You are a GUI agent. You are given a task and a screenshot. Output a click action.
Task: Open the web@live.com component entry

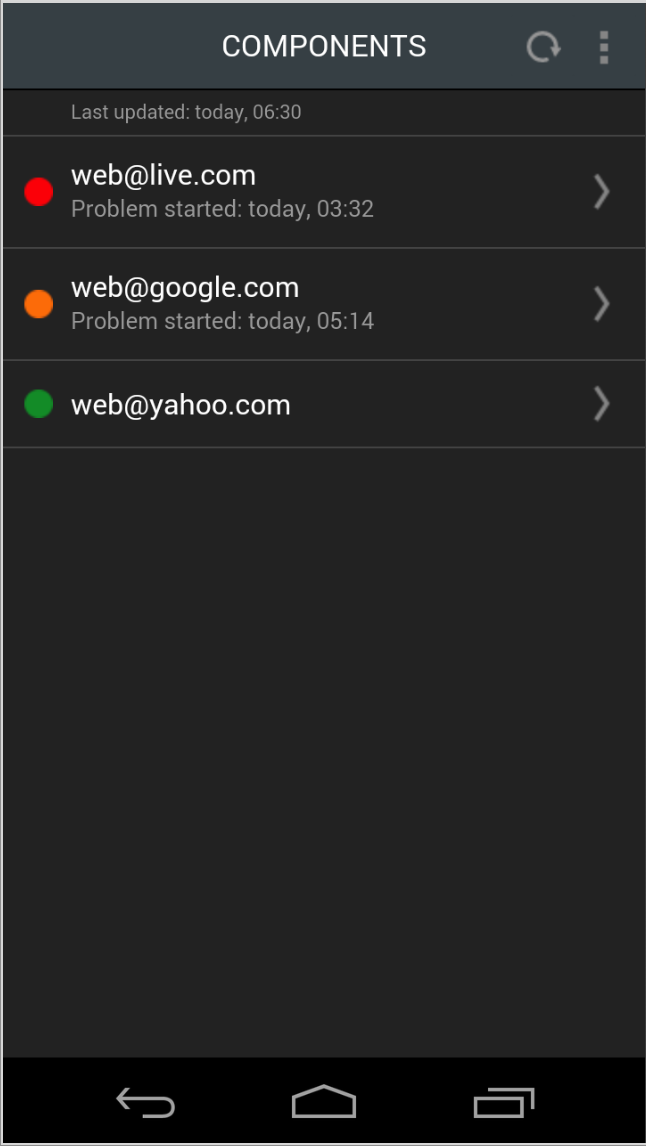pyautogui.click(x=323, y=191)
